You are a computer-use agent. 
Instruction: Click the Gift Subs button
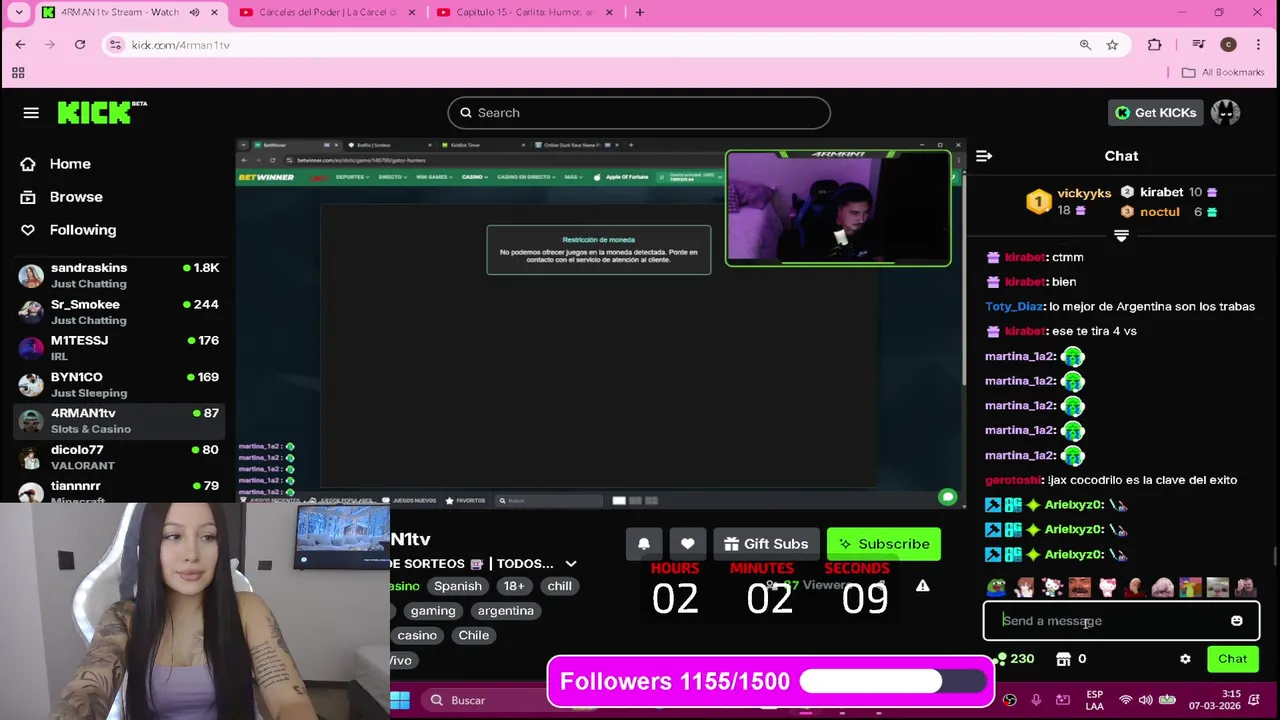point(766,544)
